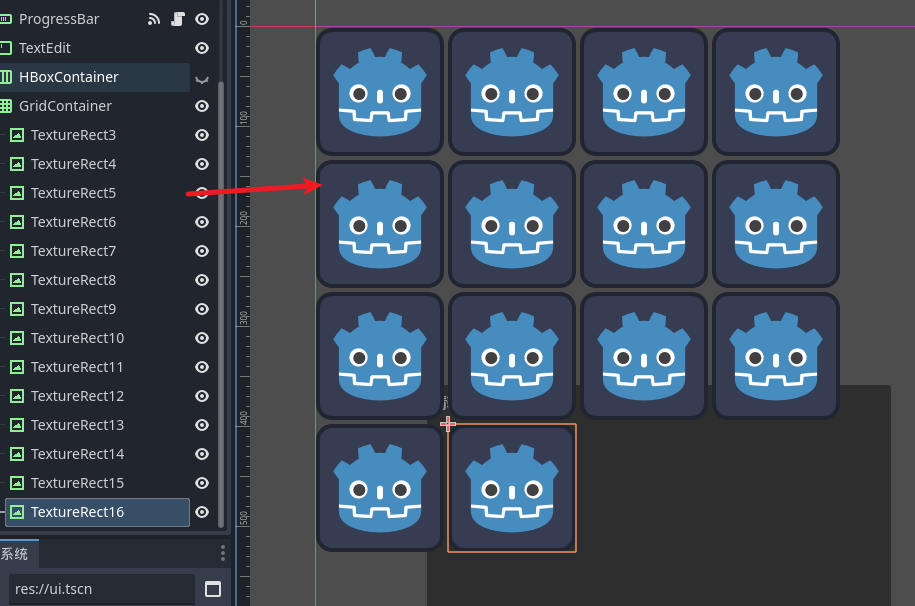
Task: Hide the ProgressBar node
Action: 202,19
